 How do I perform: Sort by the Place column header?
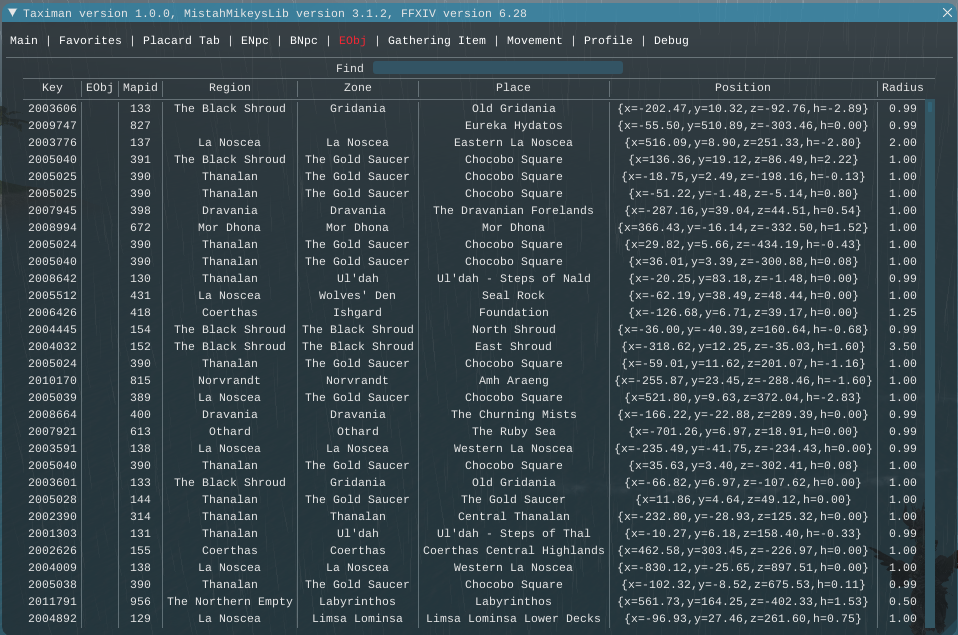tap(513, 87)
